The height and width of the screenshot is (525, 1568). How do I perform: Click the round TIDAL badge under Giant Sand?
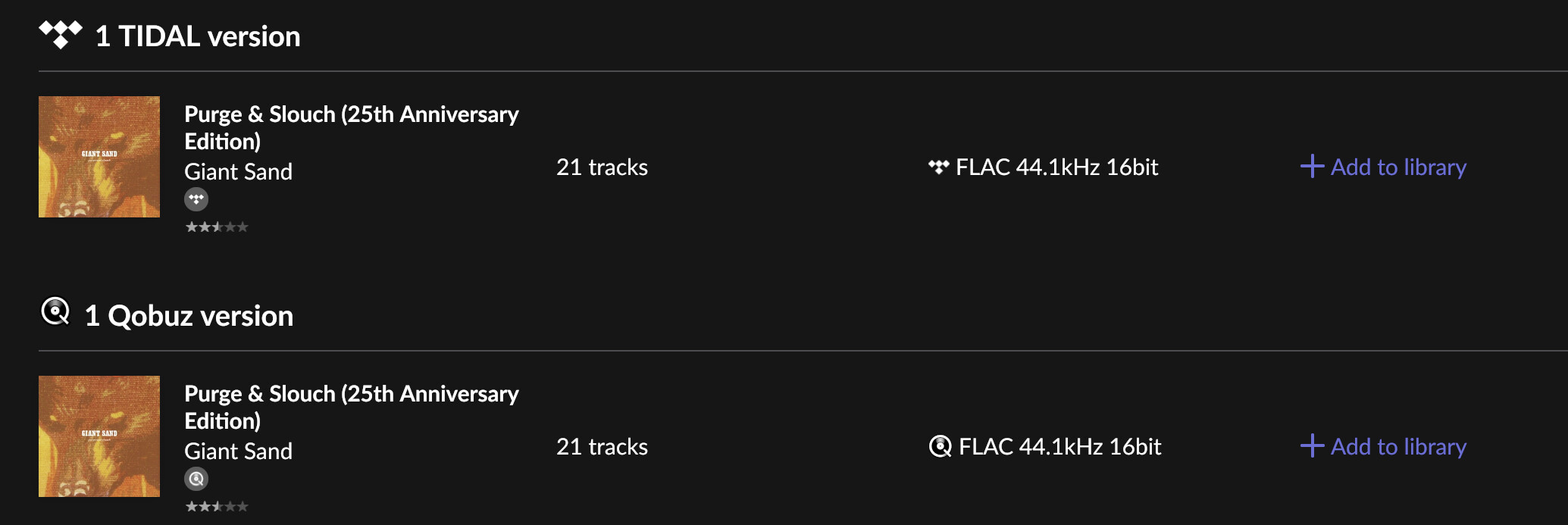[x=196, y=199]
